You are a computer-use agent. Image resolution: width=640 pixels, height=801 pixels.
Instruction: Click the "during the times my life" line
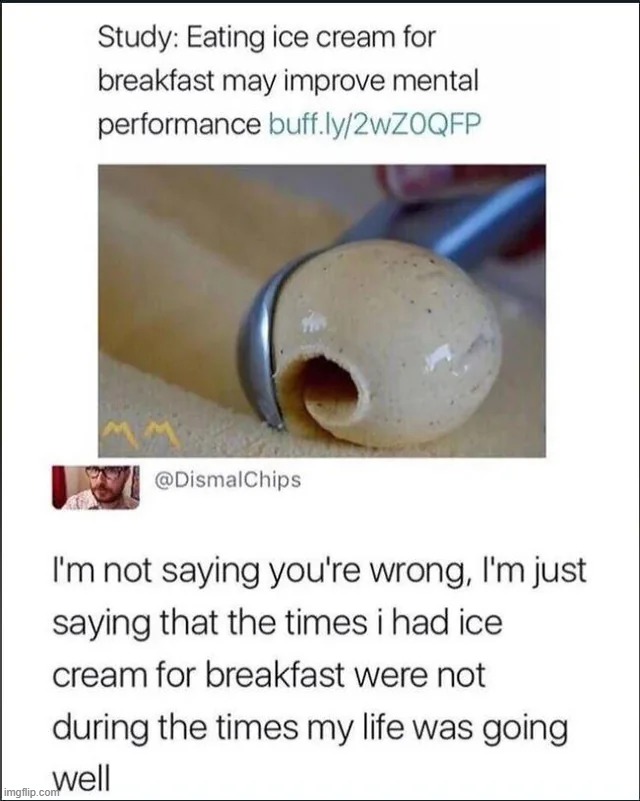tap(228, 727)
